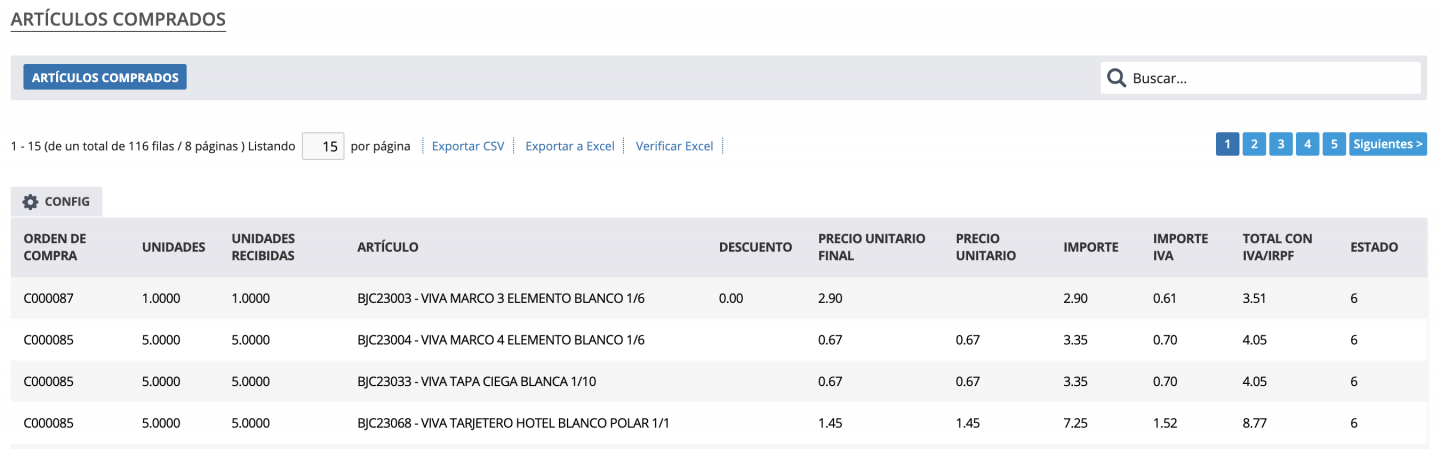Go to page 3 of results
Viewport: 1440px width, 449px height.
tap(1281, 144)
